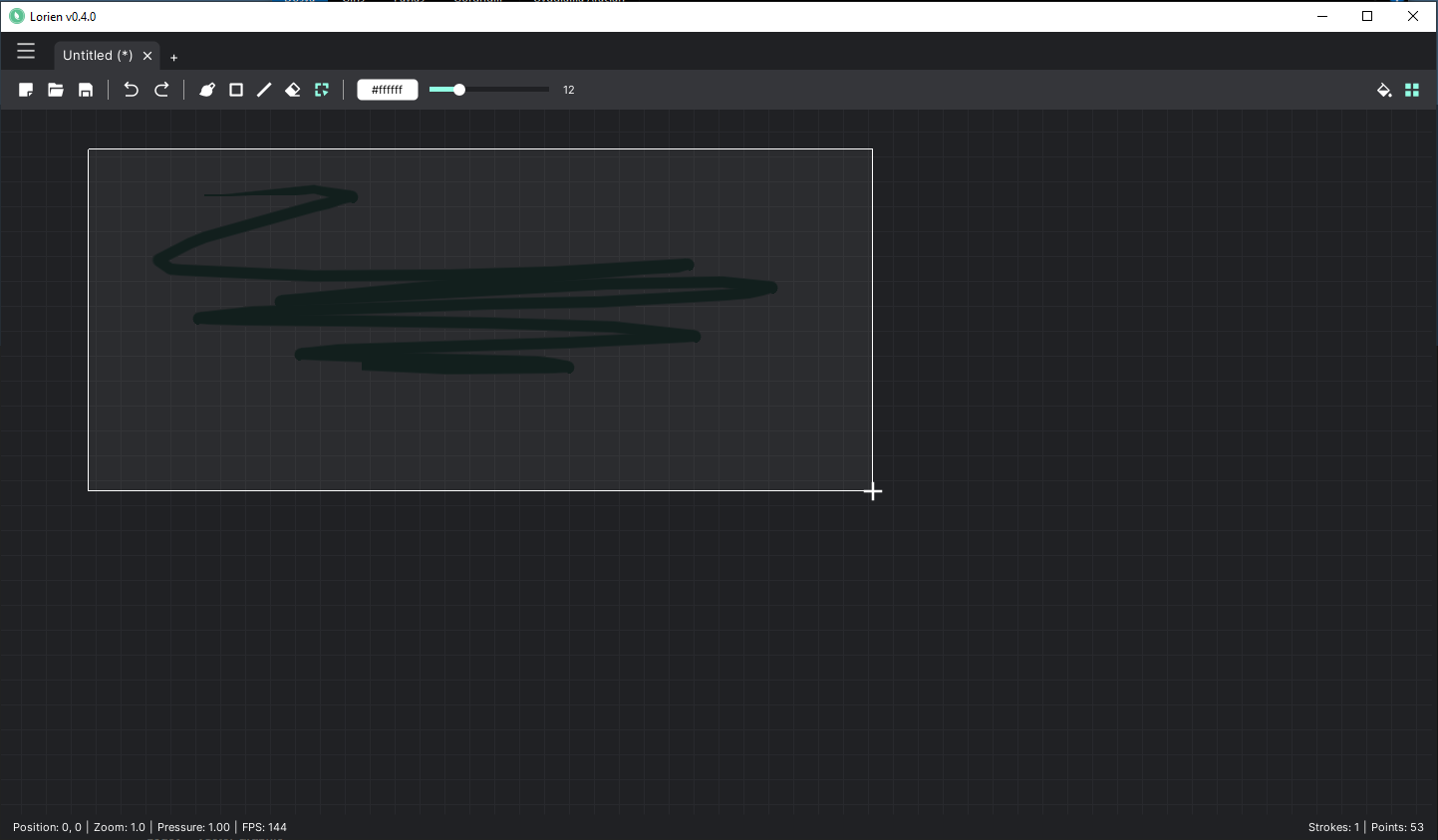This screenshot has width=1438, height=840.
Task: Select the Brush tool
Action: pyautogui.click(x=207, y=89)
